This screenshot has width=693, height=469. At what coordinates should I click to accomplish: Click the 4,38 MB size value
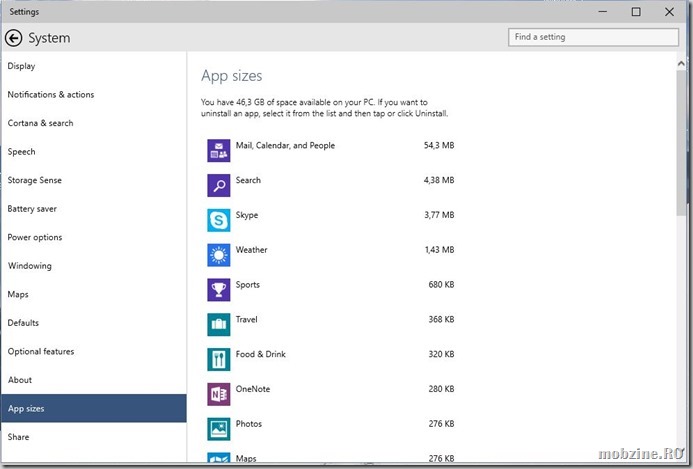pos(439,180)
